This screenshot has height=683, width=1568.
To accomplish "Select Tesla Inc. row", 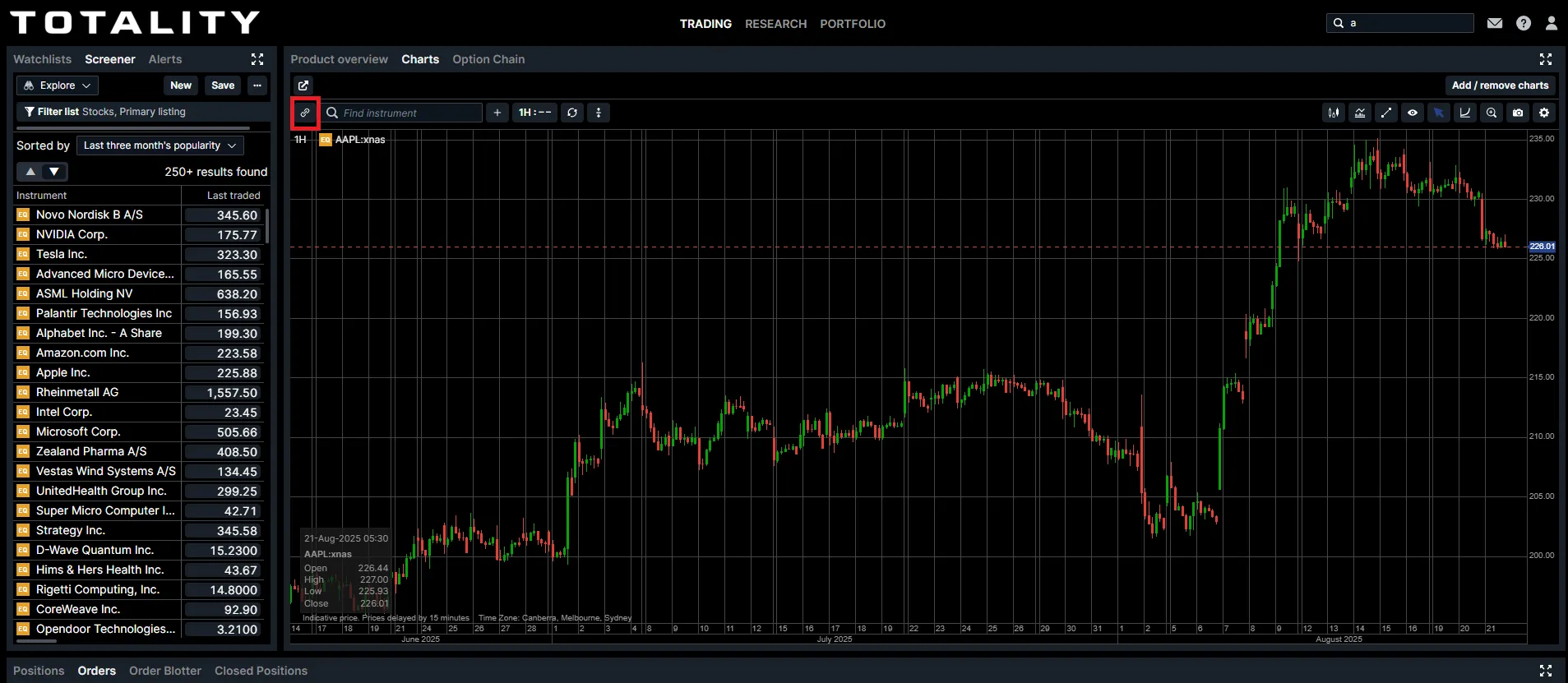I will coord(139,254).
